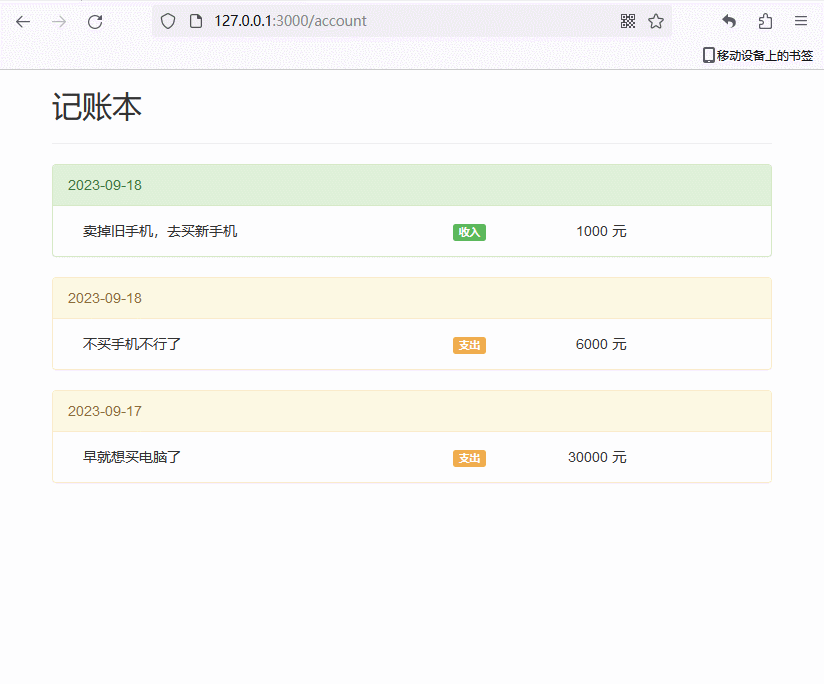Reload the page with the refresh icon
Image resolution: width=824 pixels, height=684 pixels.
click(x=95, y=21)
